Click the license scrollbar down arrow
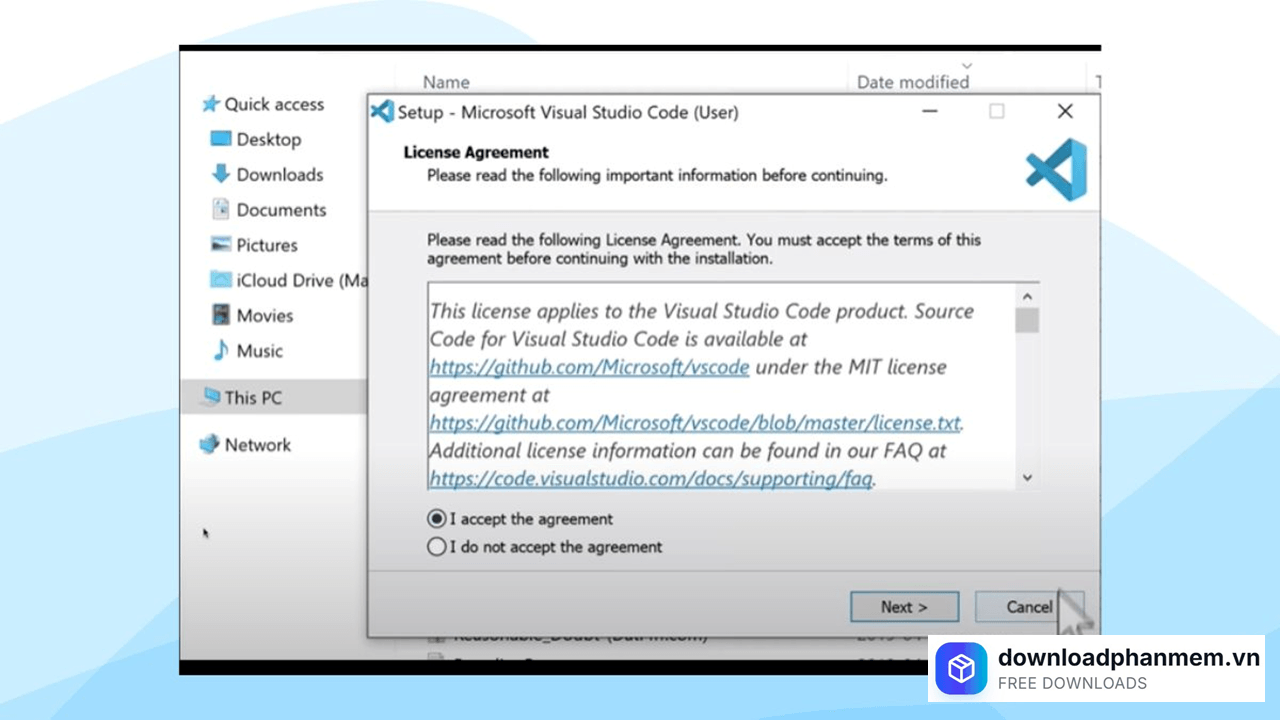 coord(1027,478)
